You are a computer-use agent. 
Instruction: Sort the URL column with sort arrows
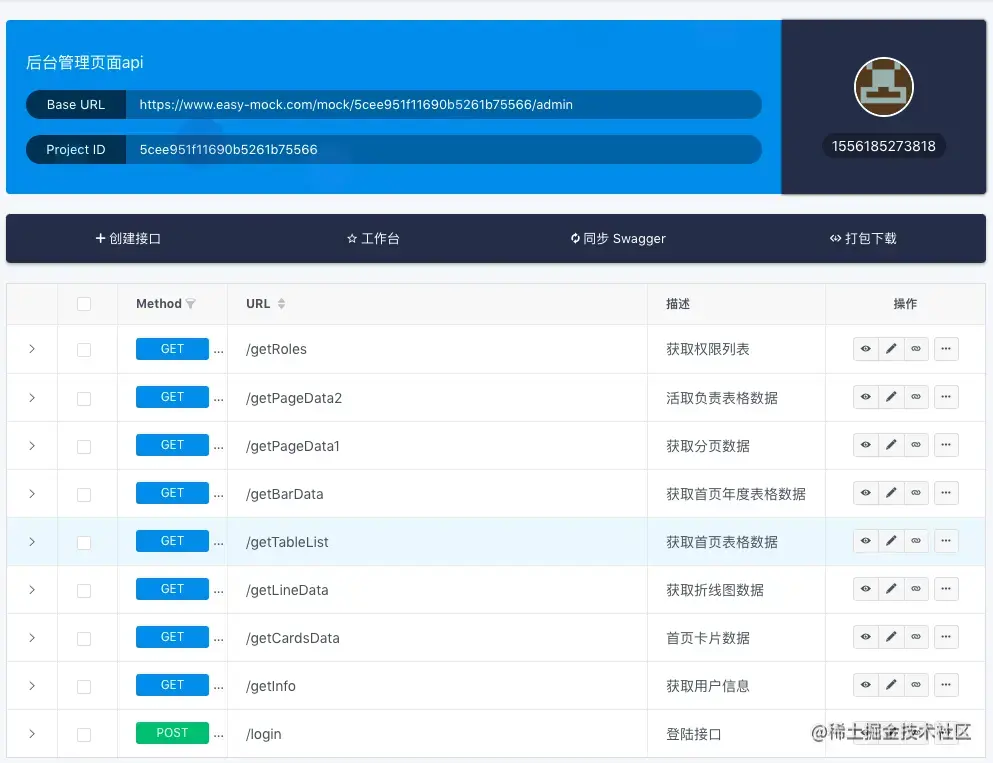tap(281, 304)
